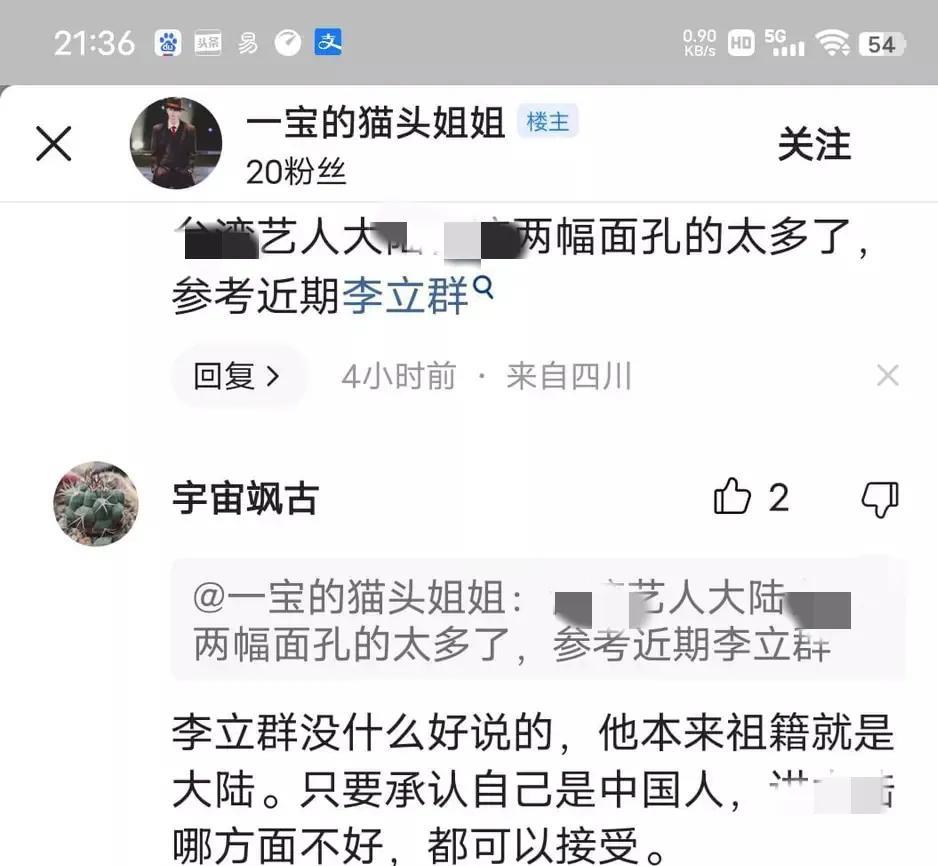
Task: Open the 宇宙飒古 username
Action: click(245, 498)
